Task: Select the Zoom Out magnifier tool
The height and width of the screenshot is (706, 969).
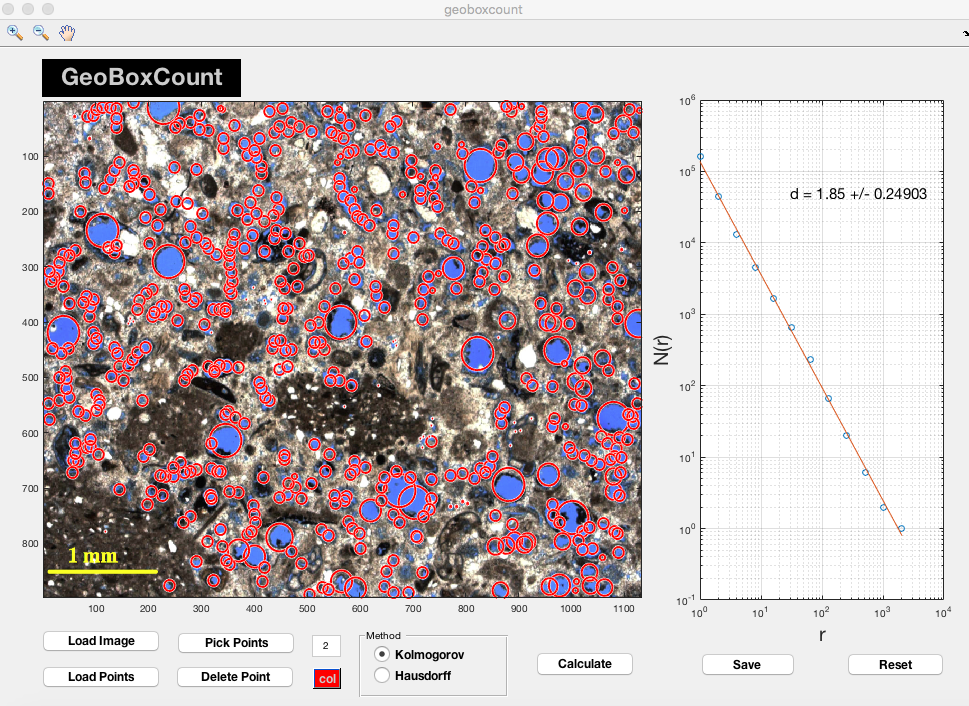Action: (x=41, y=32)
